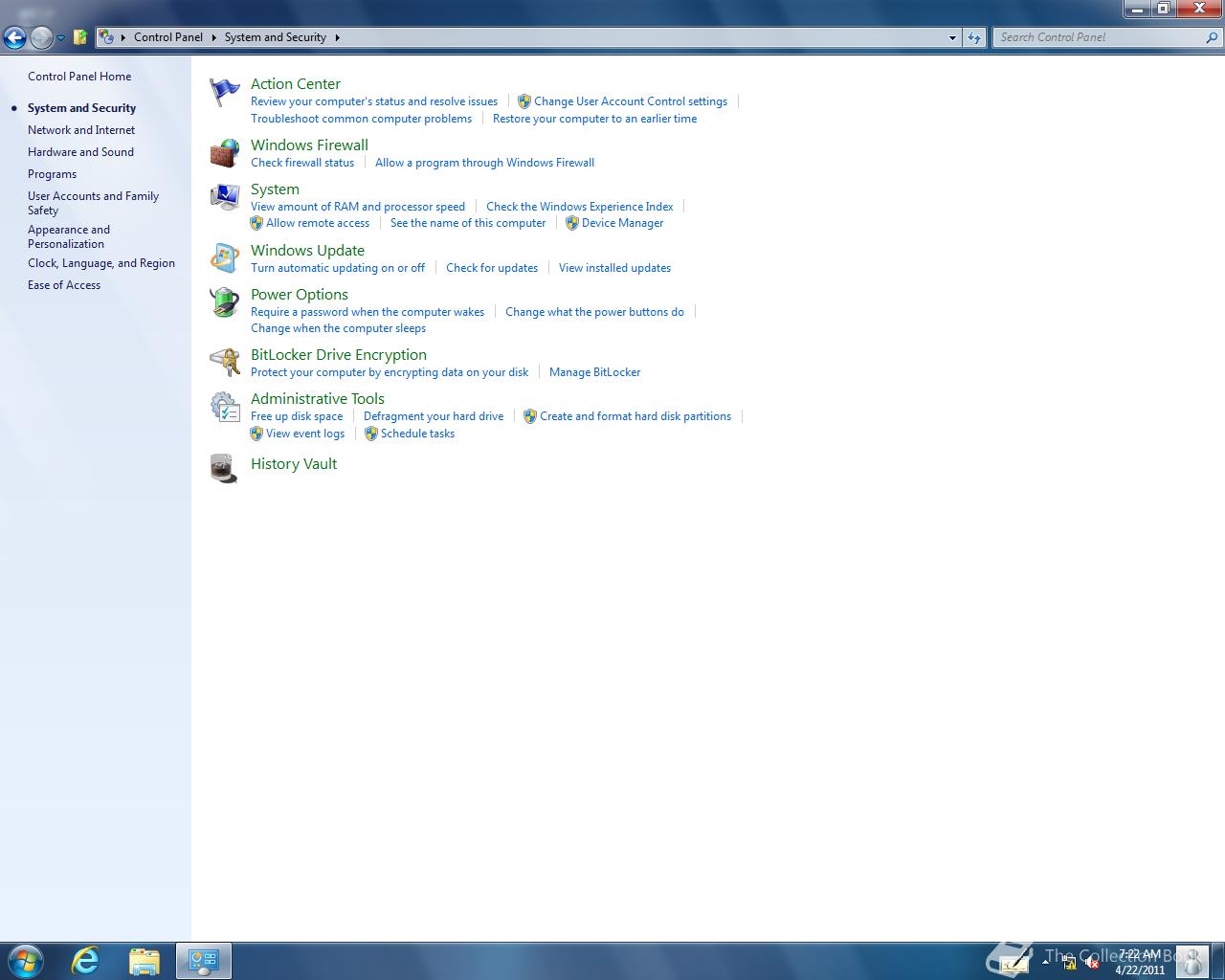The height and width of the screenshot is (980, 1225).
Task: Open the Windows Firewall brick wall icon
Action: pyautogui.click(x=225, y=153)
